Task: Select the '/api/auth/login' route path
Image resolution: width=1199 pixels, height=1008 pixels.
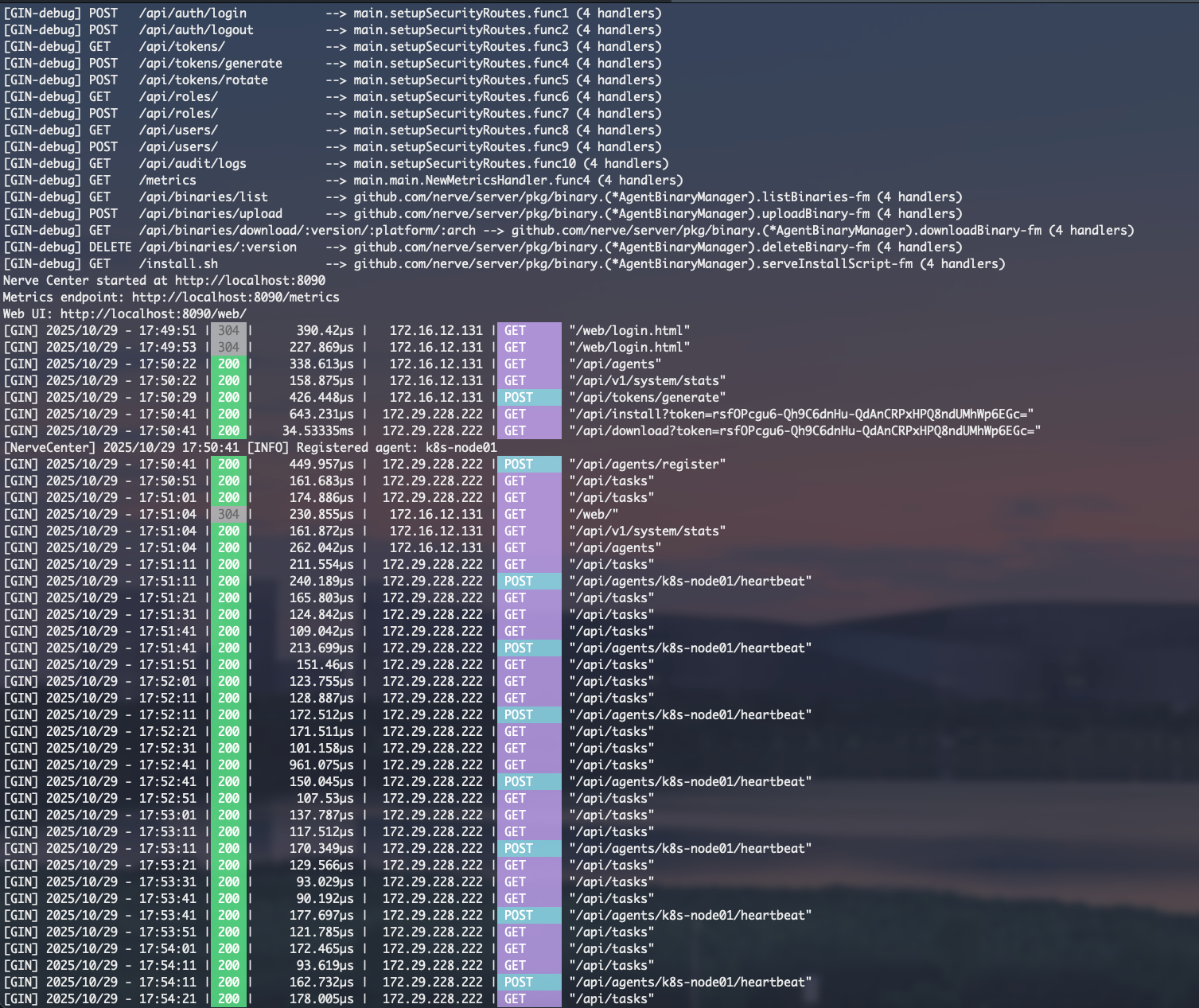Action: pyautogui.click(x=193, y=13)
